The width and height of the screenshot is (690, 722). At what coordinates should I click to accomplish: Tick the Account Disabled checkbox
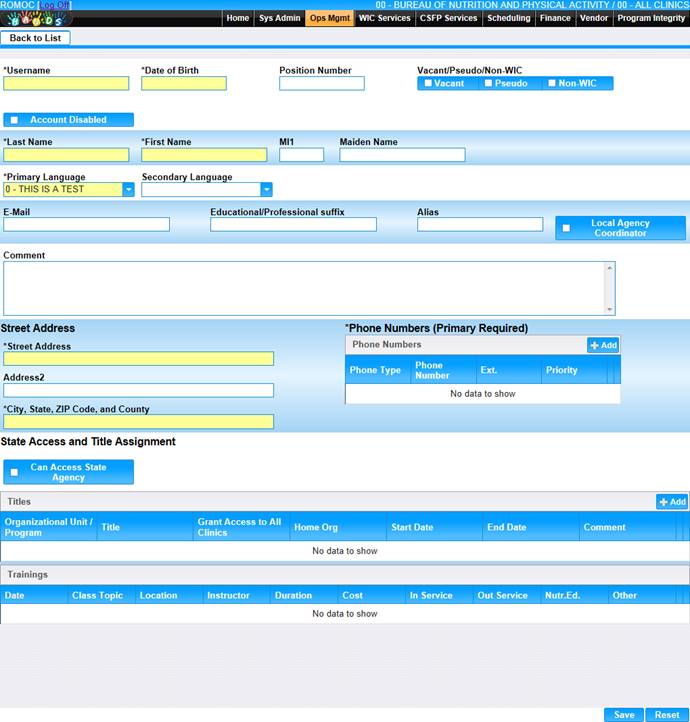tap(14, 120)
